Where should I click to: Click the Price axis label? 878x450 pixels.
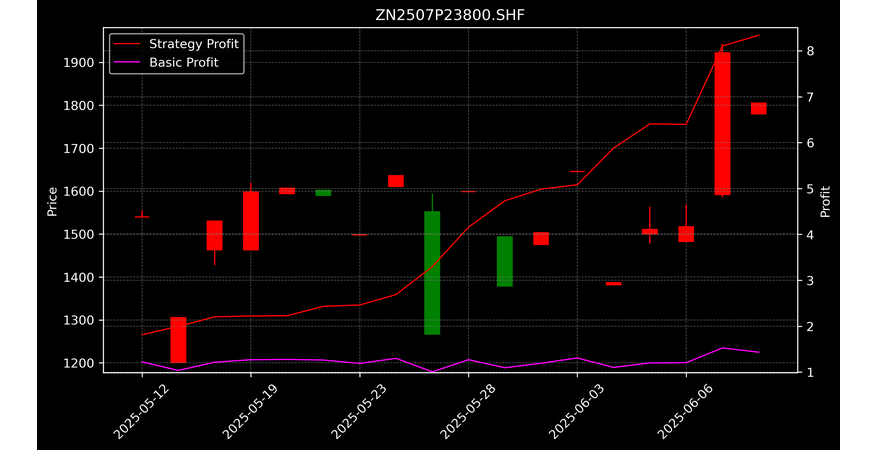52,201
